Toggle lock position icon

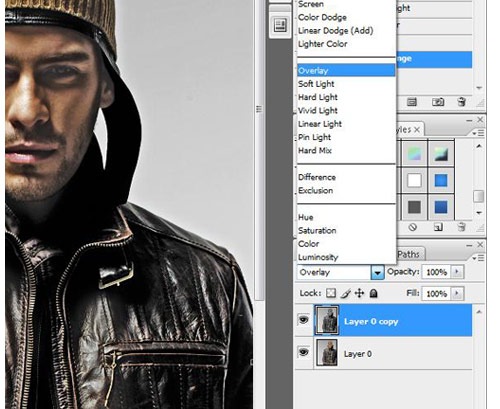coord(359,293)
